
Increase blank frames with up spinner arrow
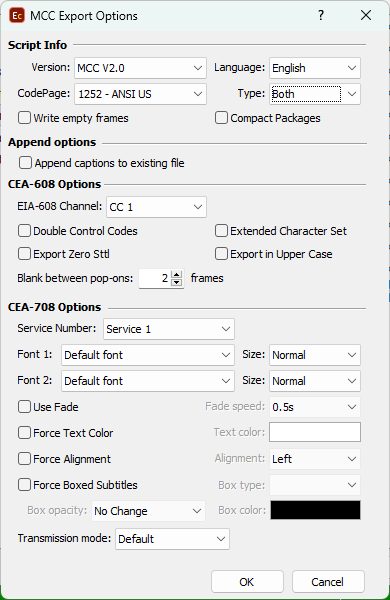pos(176,274)
